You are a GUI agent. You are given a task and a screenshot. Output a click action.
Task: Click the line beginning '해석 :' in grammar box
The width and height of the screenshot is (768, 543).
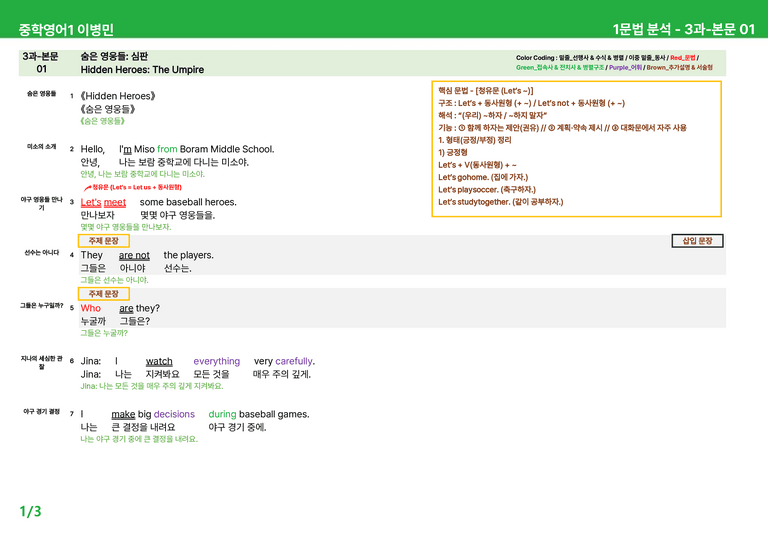coord(492,116)
